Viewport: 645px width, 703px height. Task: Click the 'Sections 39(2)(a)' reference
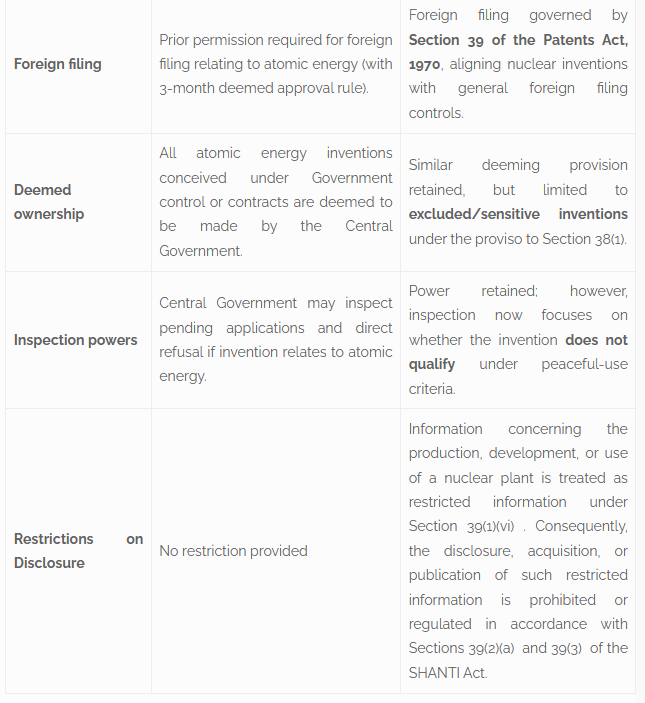point(463,648)
